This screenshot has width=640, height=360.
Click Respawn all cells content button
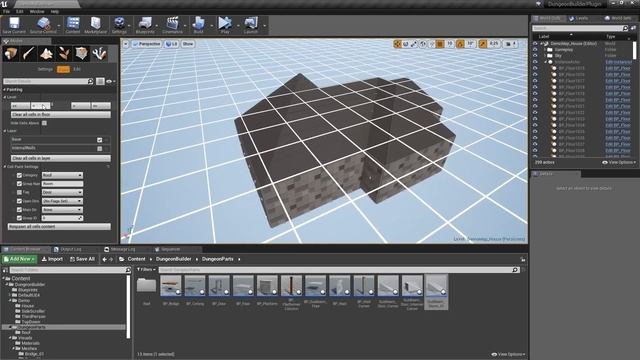(x=59, y=226)
